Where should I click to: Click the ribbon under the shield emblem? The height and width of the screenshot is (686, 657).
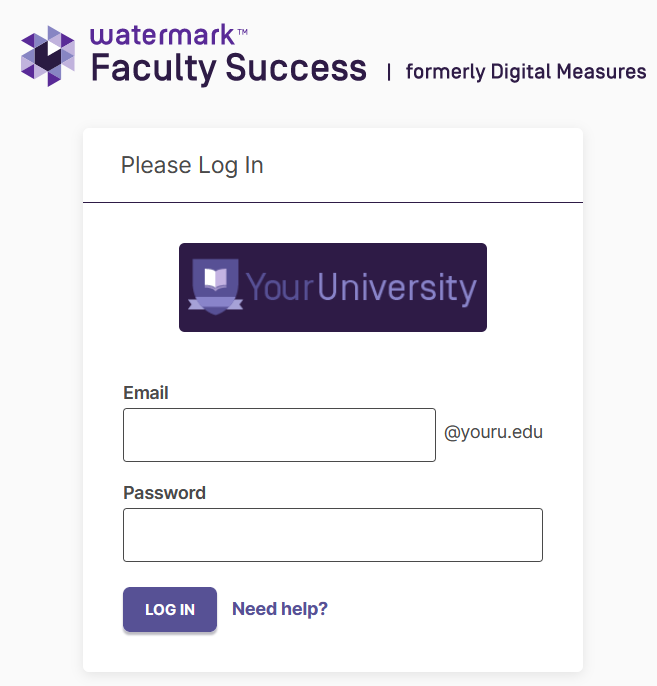[x=215, y=304]
